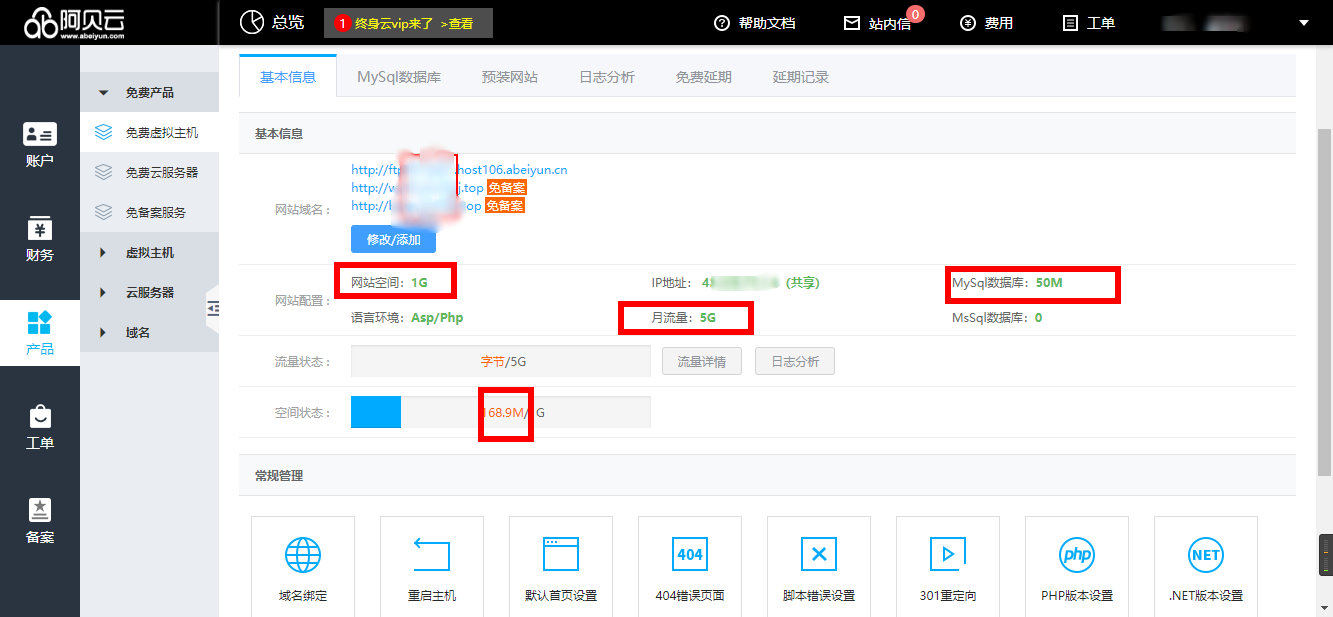The image size is (1333, 617).
Task: Switch to the 日志分析 tab
Action: click(607, 76)
